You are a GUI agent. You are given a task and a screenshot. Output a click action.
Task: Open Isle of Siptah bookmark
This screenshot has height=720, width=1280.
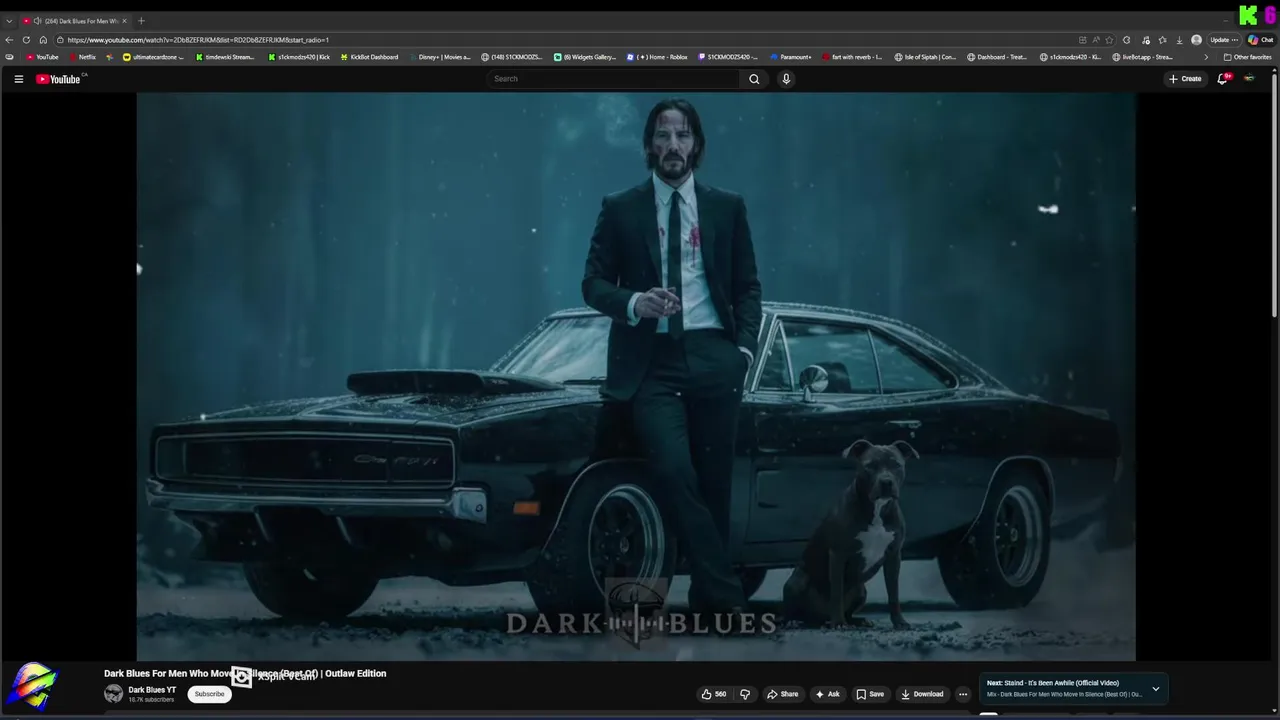click(x=925, y=57)
